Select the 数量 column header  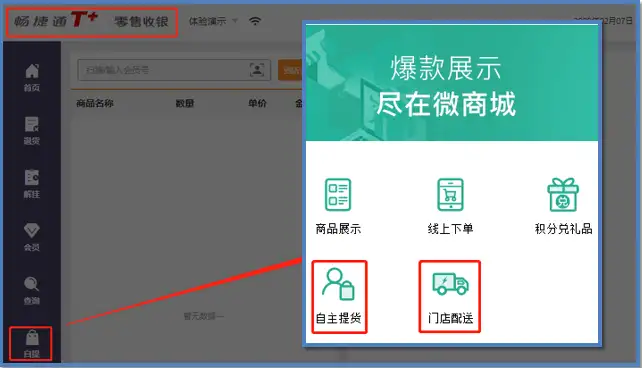point(185,104)
